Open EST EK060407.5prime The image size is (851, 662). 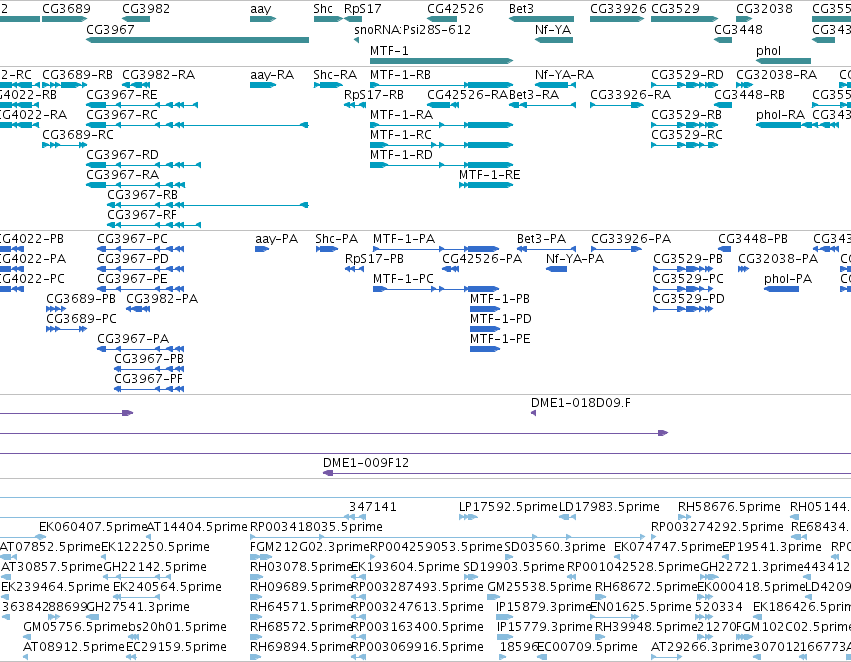42,537
